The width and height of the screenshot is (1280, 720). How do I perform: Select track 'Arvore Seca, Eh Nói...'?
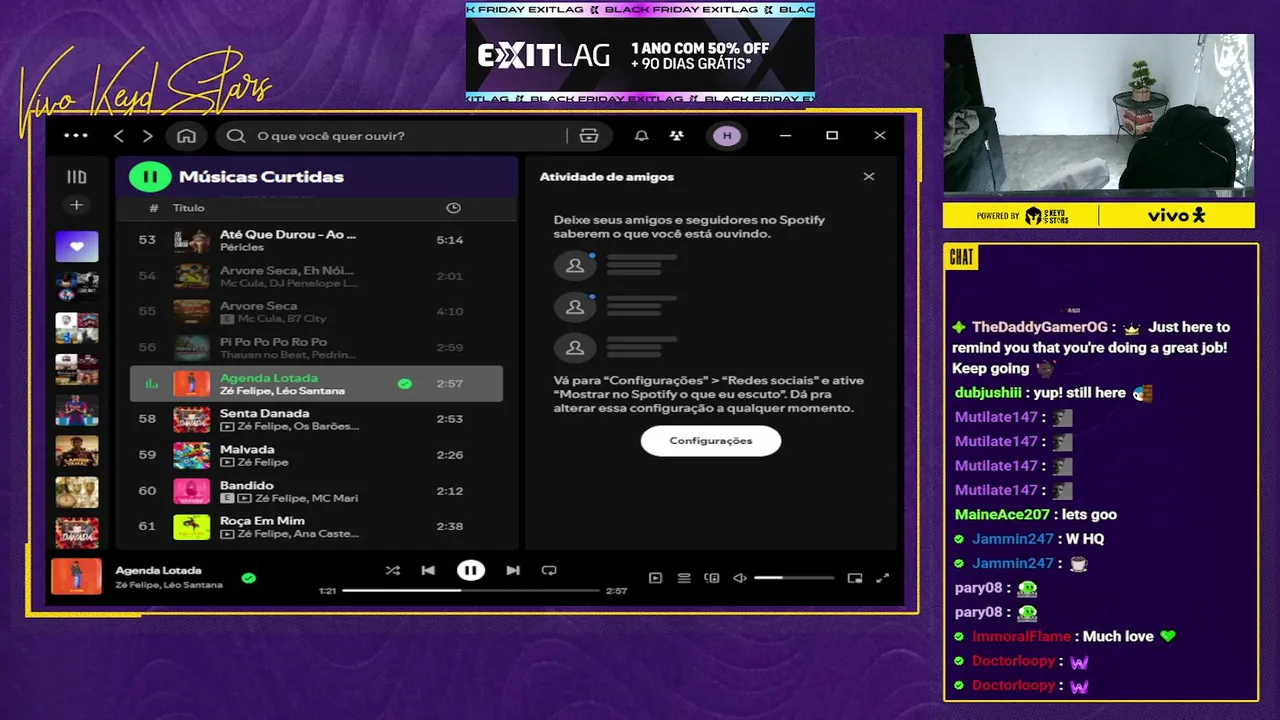coord(287,270)
